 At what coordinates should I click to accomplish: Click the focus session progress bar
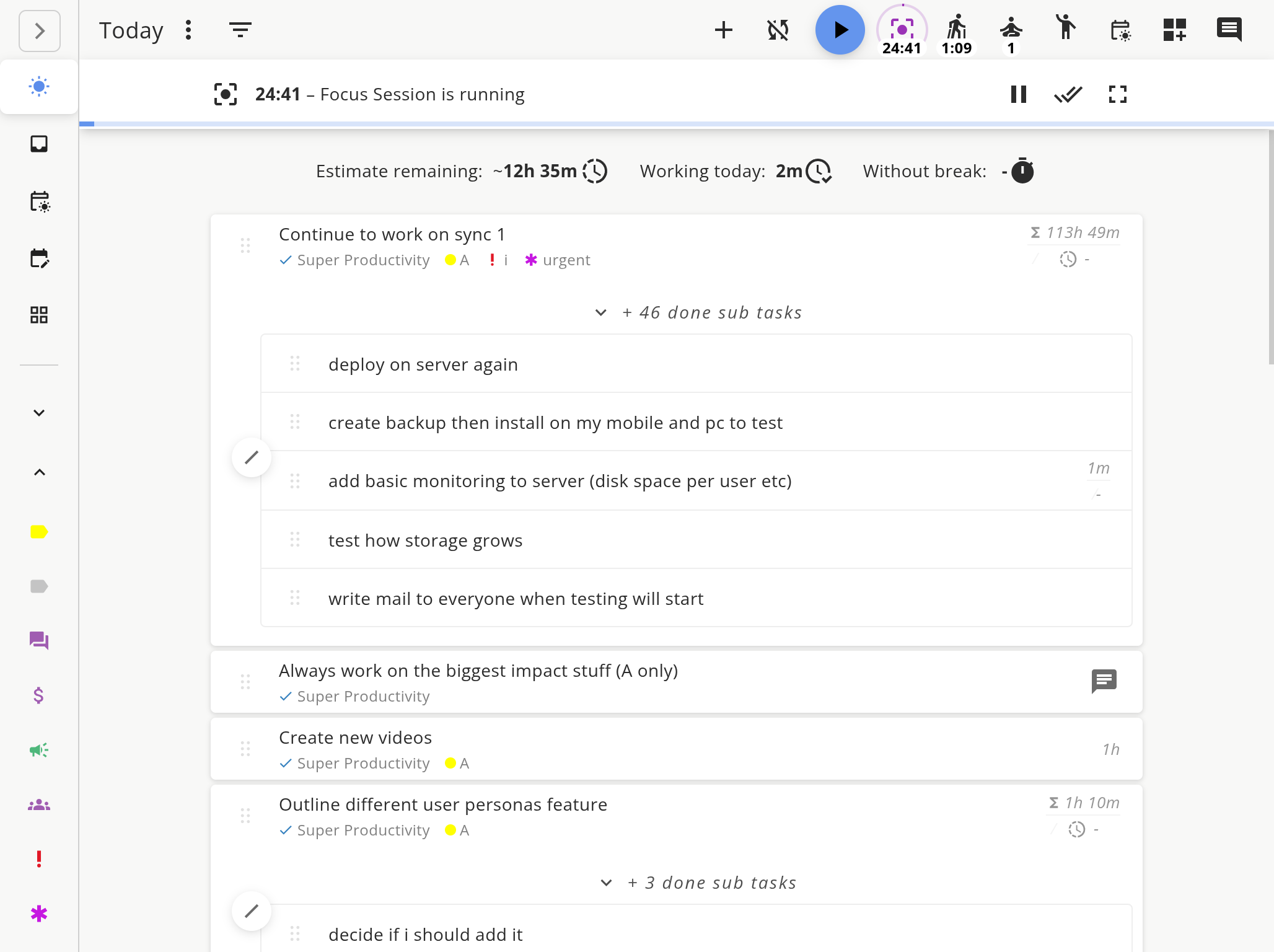[675, 124]
